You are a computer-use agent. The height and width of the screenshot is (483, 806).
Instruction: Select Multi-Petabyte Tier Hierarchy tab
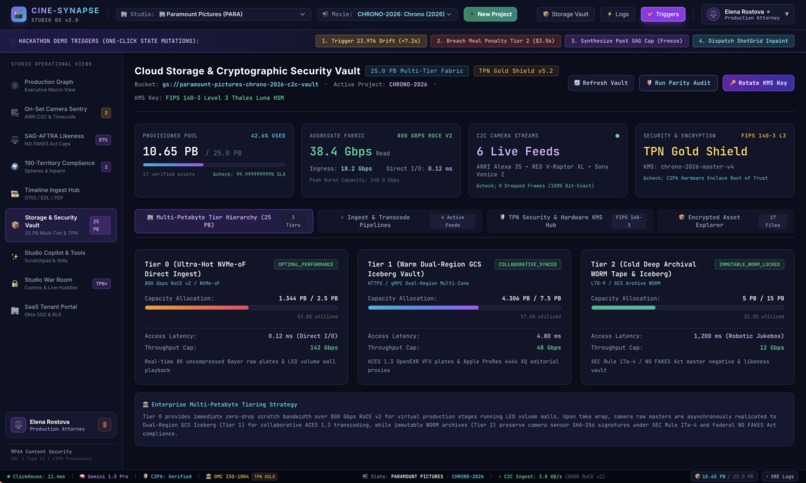coord(224,221)
